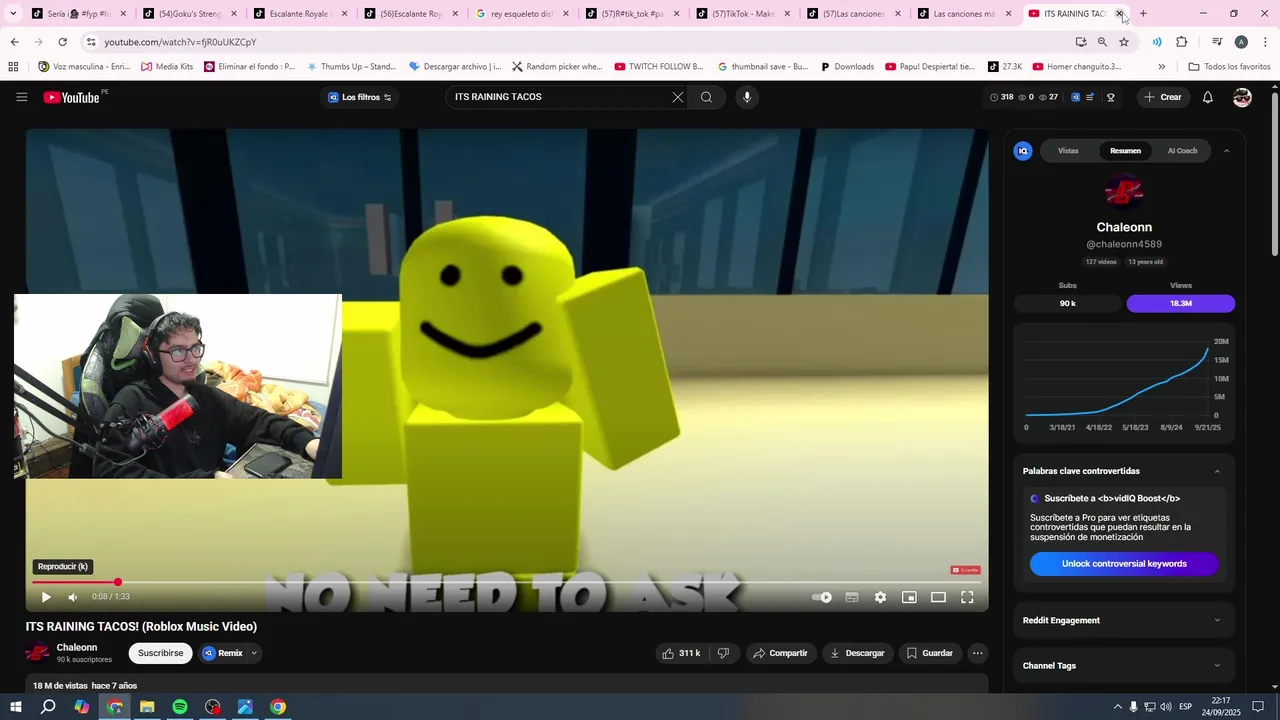Open vidIQ list icon with blue dot

tap(1090, 97)
